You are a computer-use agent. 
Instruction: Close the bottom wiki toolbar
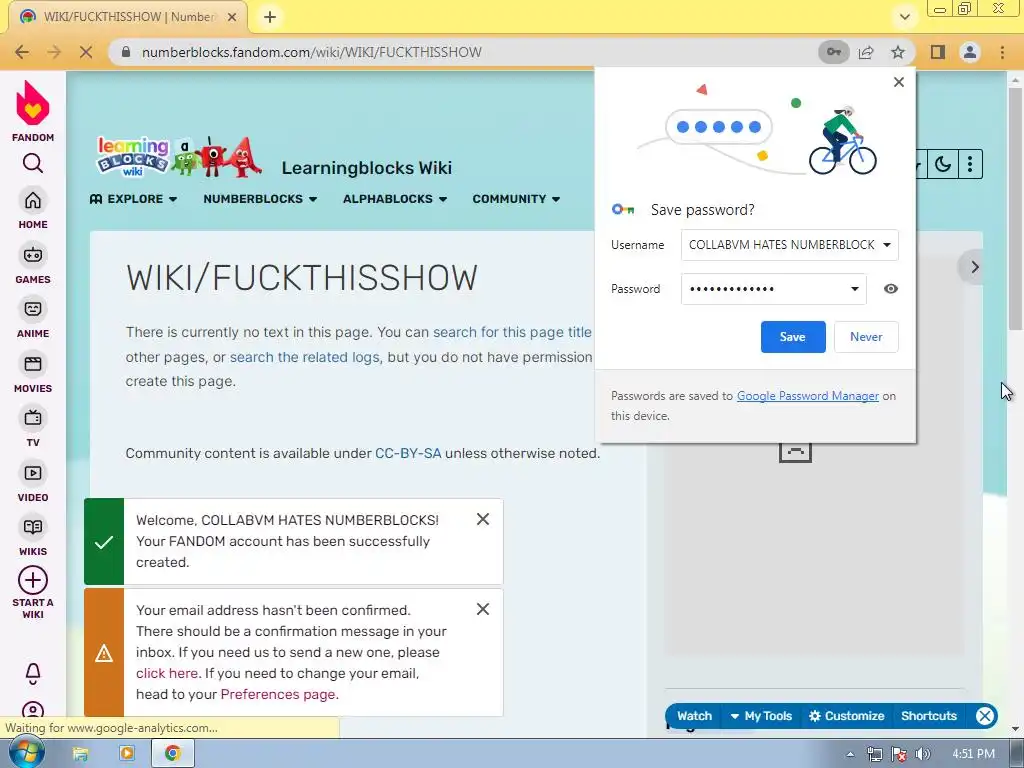coord(985,716)
